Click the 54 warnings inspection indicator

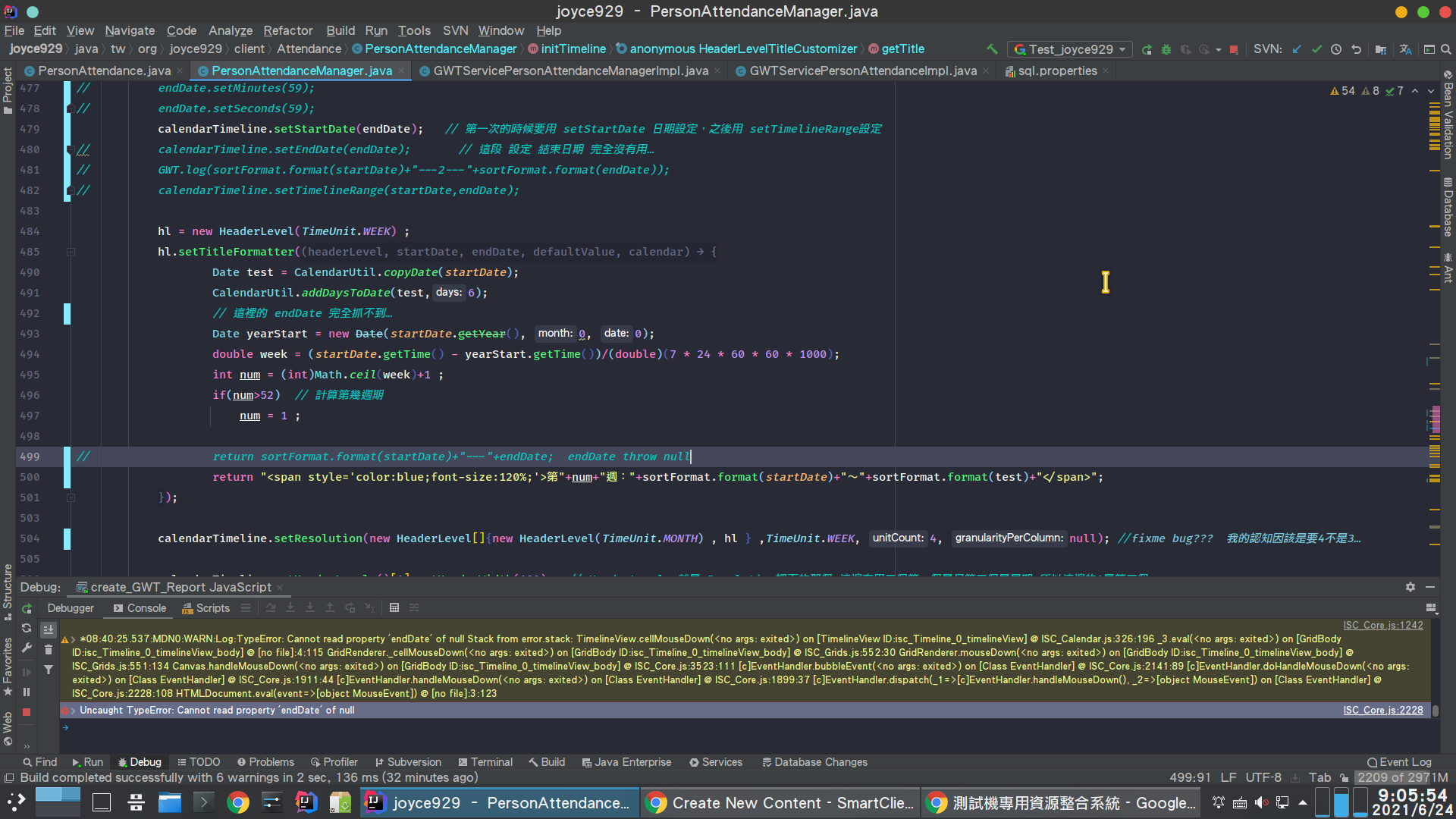(x=1342, y=91)
